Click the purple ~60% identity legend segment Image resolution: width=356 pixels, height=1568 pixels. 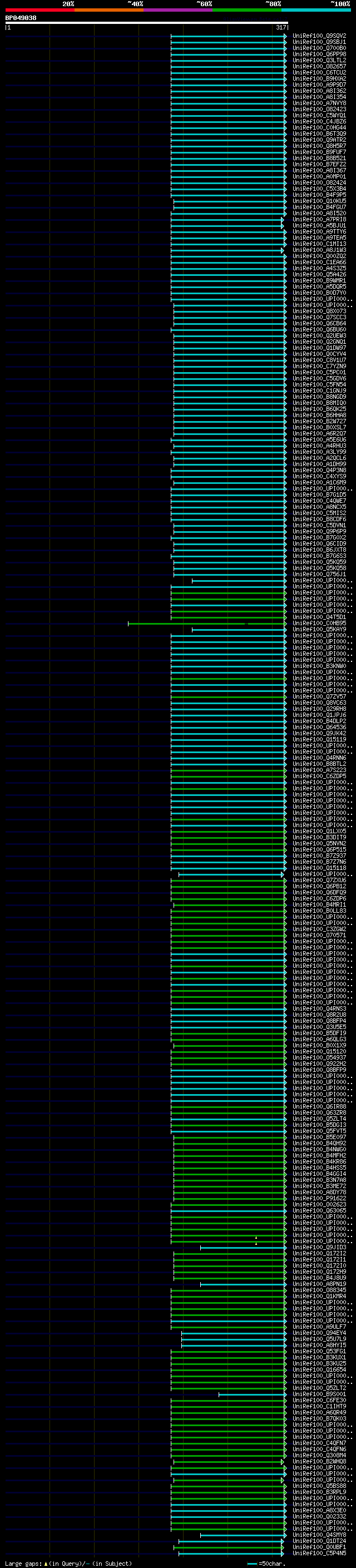tap(177, 10)
